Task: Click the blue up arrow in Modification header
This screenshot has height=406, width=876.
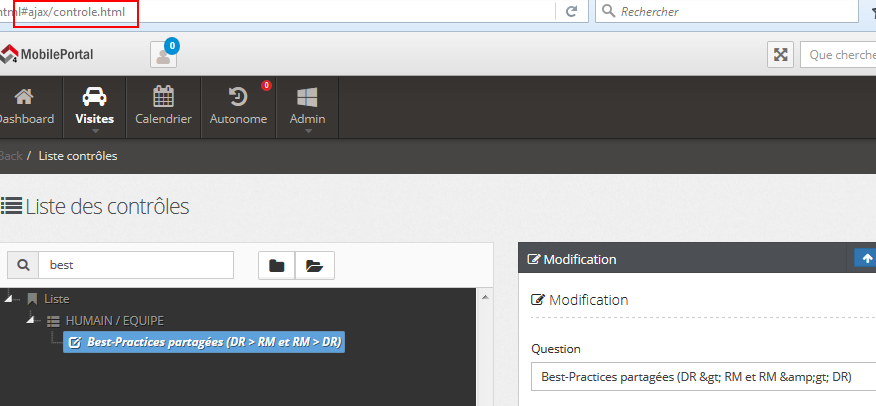Action: [x=865, y=258]
